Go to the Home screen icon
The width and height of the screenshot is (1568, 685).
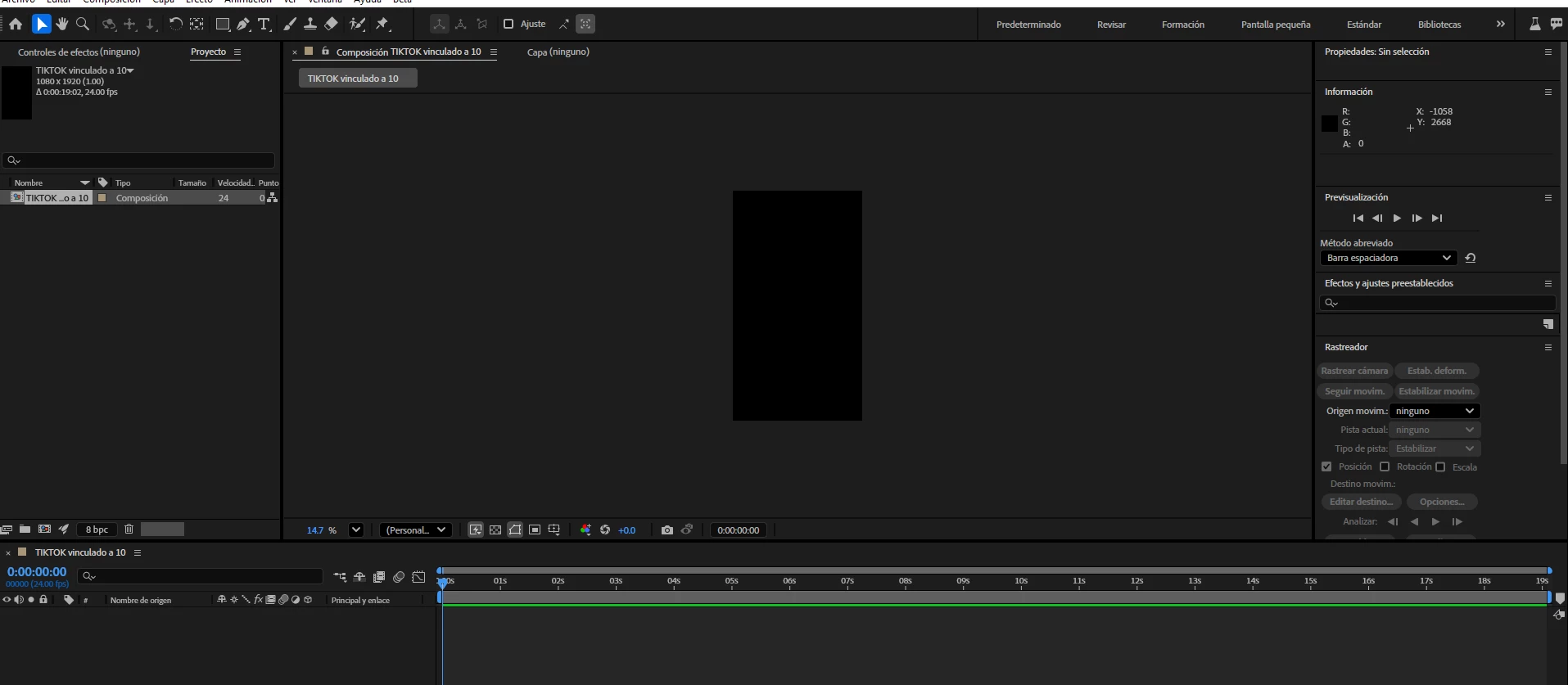16,25
